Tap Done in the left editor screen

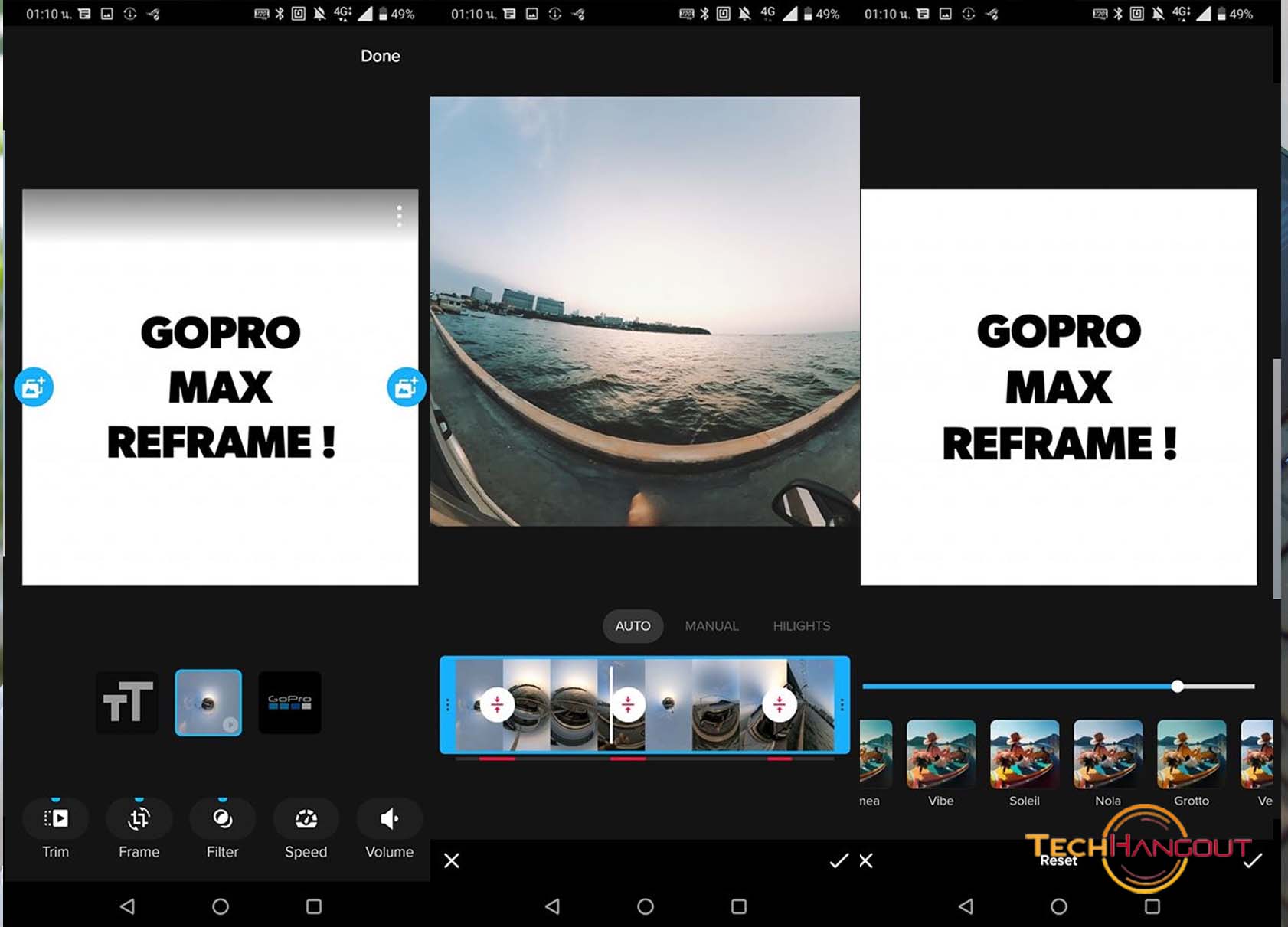(380, 56)
